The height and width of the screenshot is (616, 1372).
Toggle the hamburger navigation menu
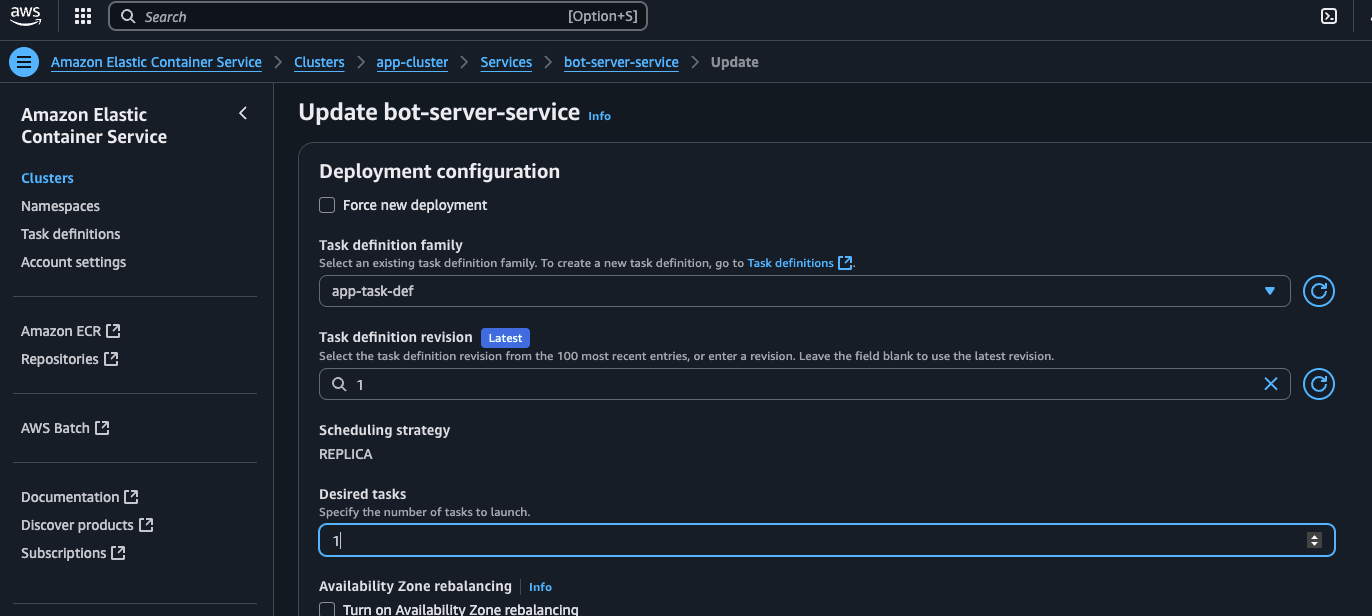(24, 62)
